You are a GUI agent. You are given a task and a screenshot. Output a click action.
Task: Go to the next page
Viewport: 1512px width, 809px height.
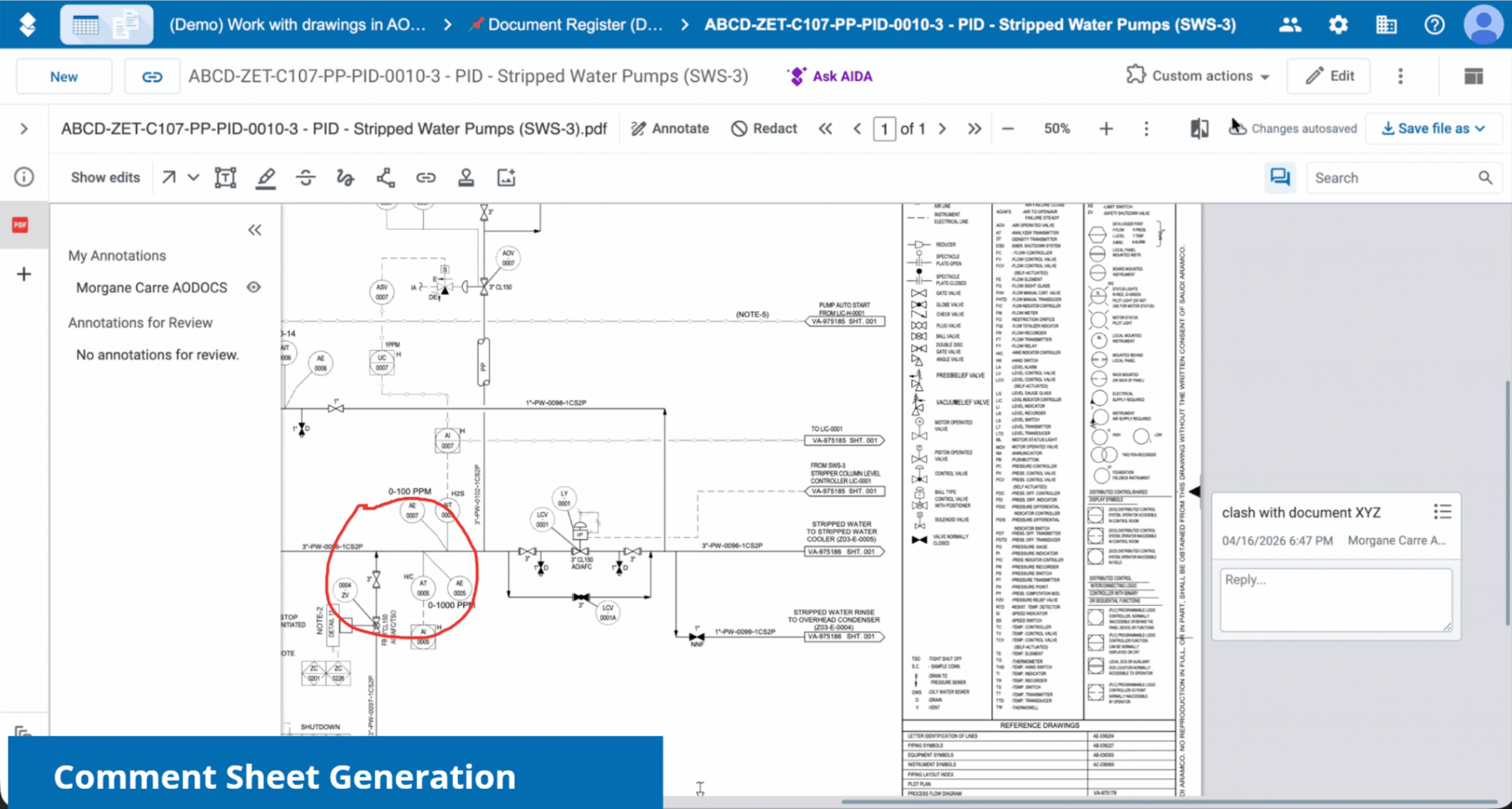(943, 129)
